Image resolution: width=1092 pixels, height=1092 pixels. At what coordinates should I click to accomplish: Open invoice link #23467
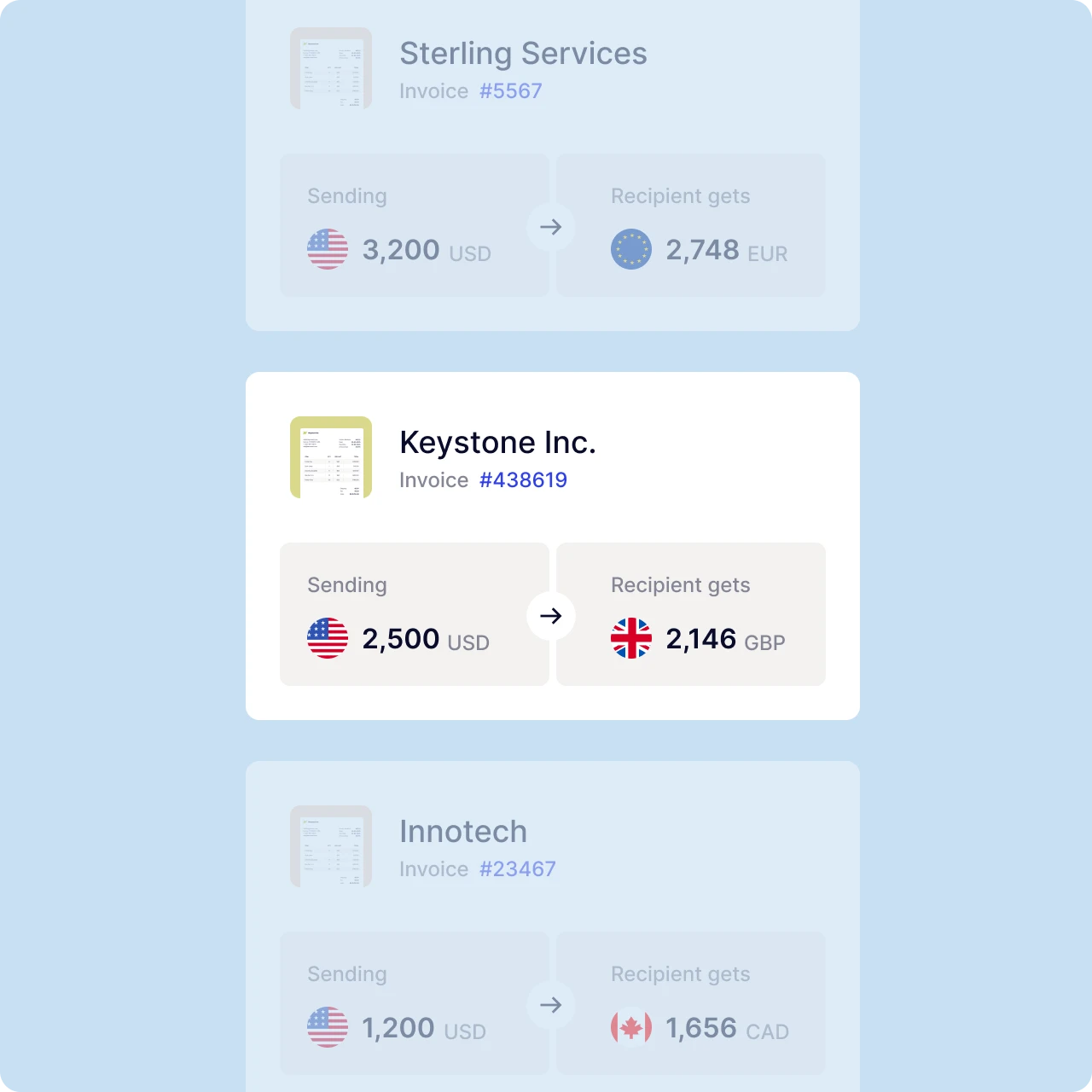pos(517,869)
